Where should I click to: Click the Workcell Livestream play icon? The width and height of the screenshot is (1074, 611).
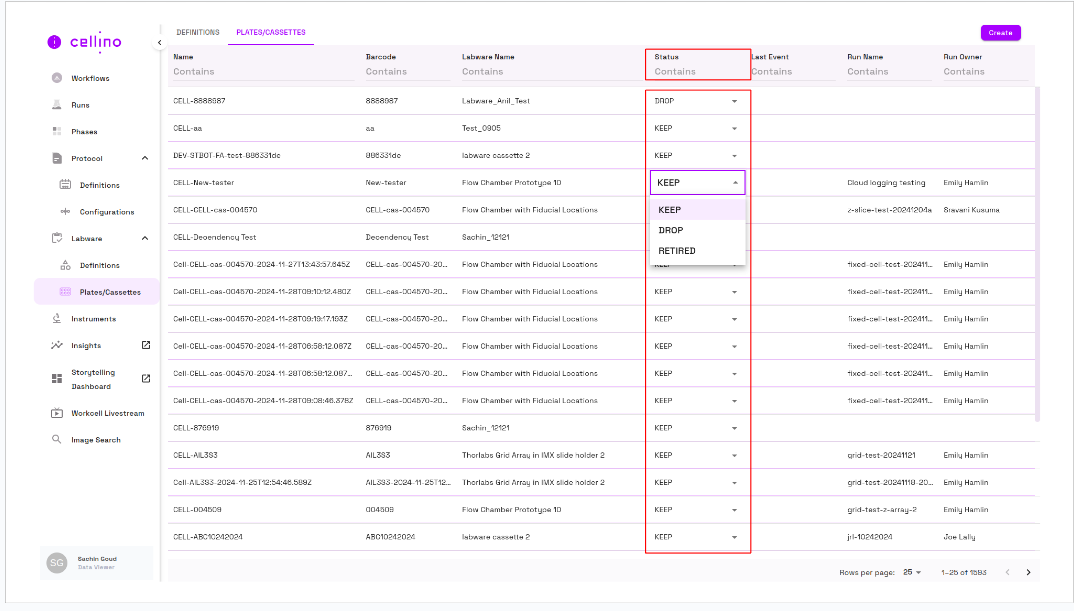coord(57,413)
